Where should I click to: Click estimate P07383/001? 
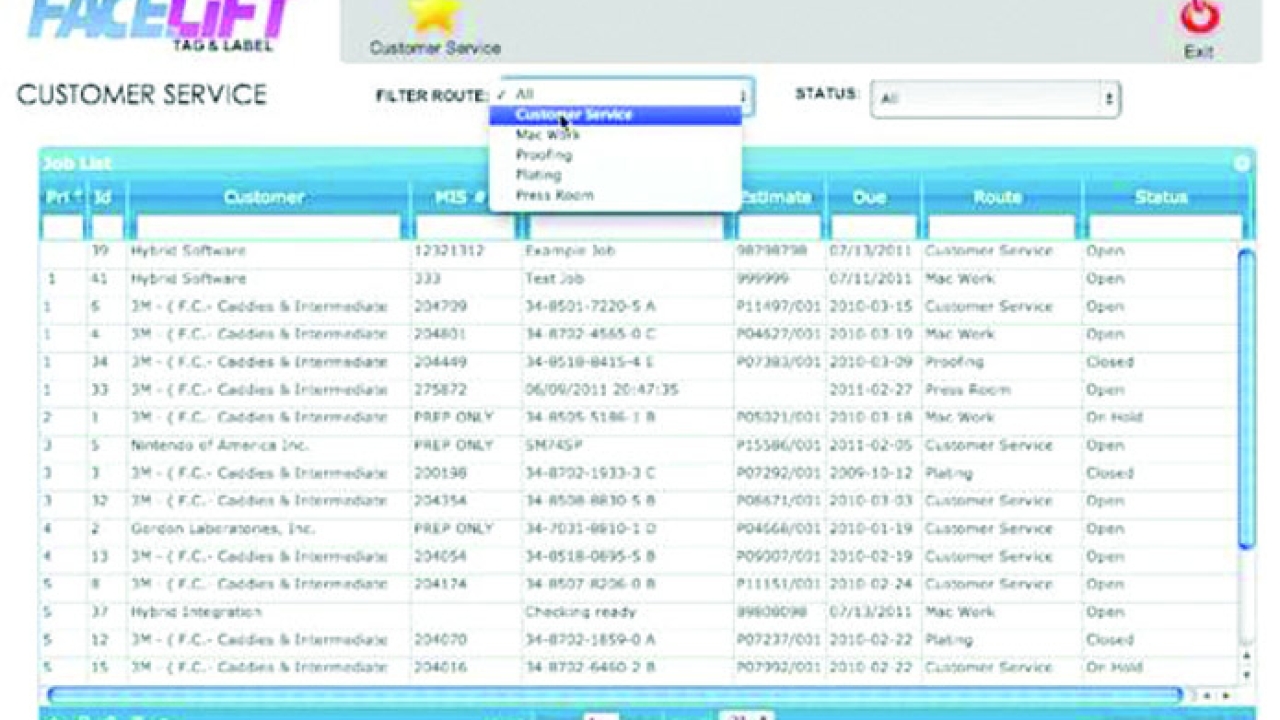tap(778, 362)
